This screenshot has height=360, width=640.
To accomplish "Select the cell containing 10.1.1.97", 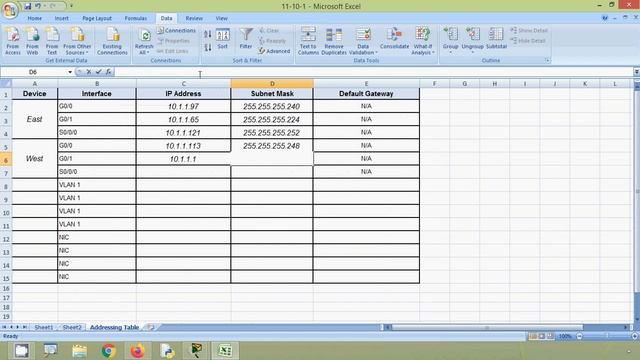I will pyautogui.click(x=183, y=107).
